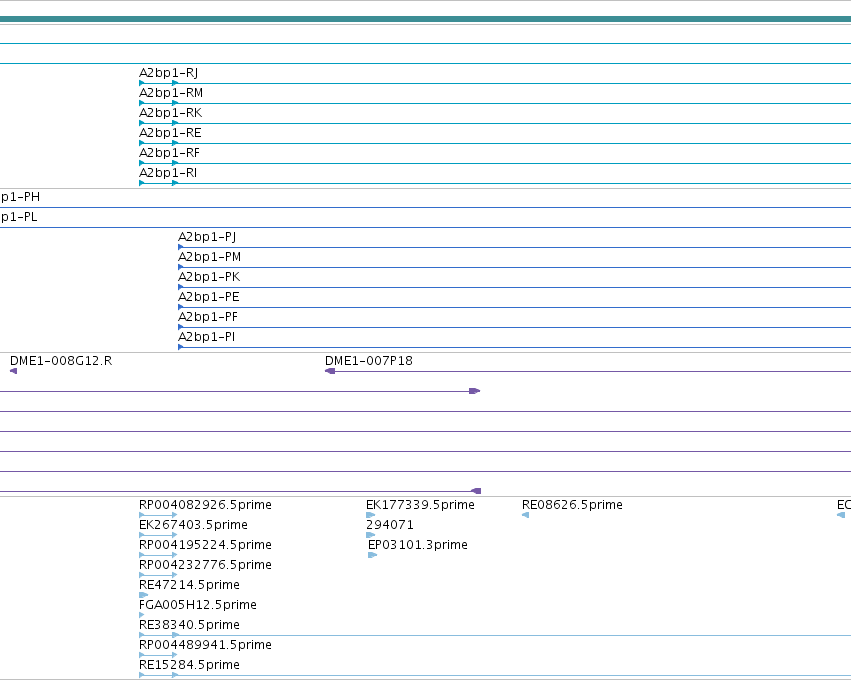This screenshot has width=851, height=680.
Task: Select the A2bp1-RK transcript label
Action: (x=170, y=113)
